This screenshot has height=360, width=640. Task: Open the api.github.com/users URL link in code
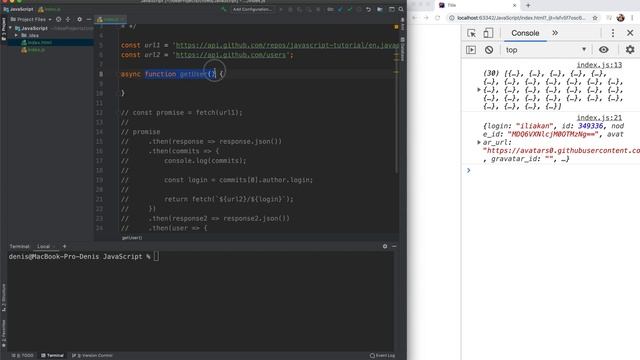point(231,55)
